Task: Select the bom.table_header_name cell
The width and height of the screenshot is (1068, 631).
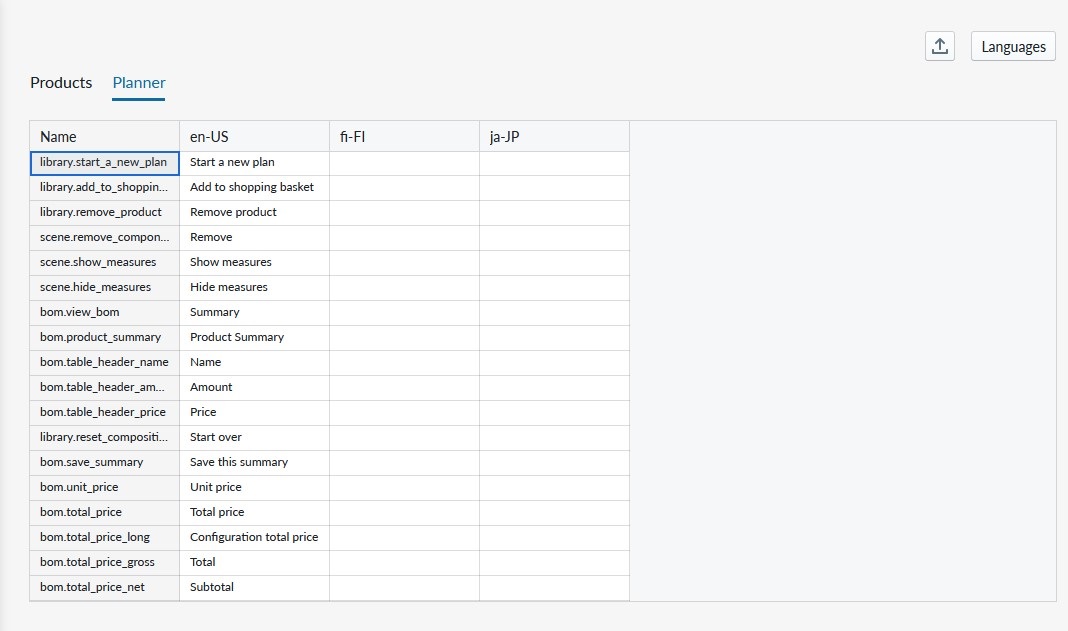Action: click(x=105, y=363)
